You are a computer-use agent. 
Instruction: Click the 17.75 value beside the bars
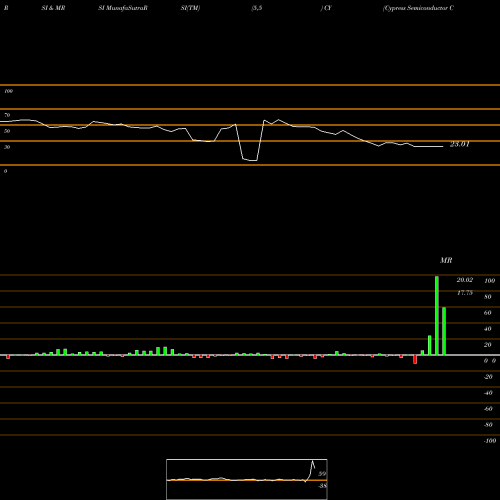[x=465, y=293]
